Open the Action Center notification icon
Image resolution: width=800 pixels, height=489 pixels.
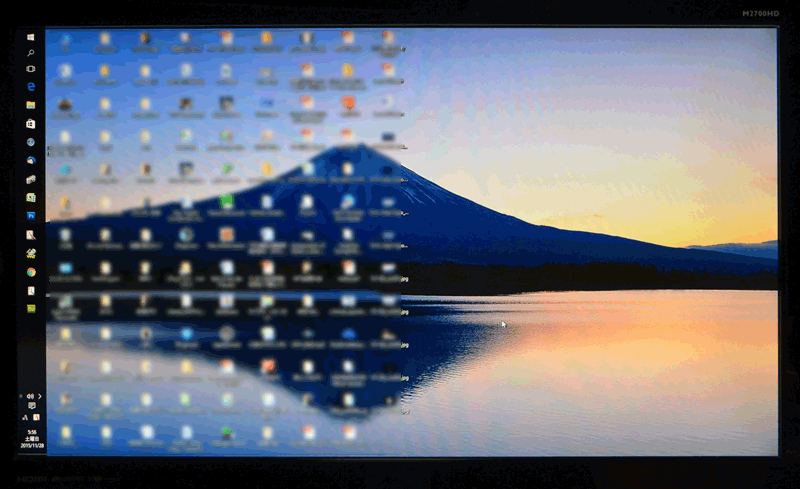(x=32, y=406)
